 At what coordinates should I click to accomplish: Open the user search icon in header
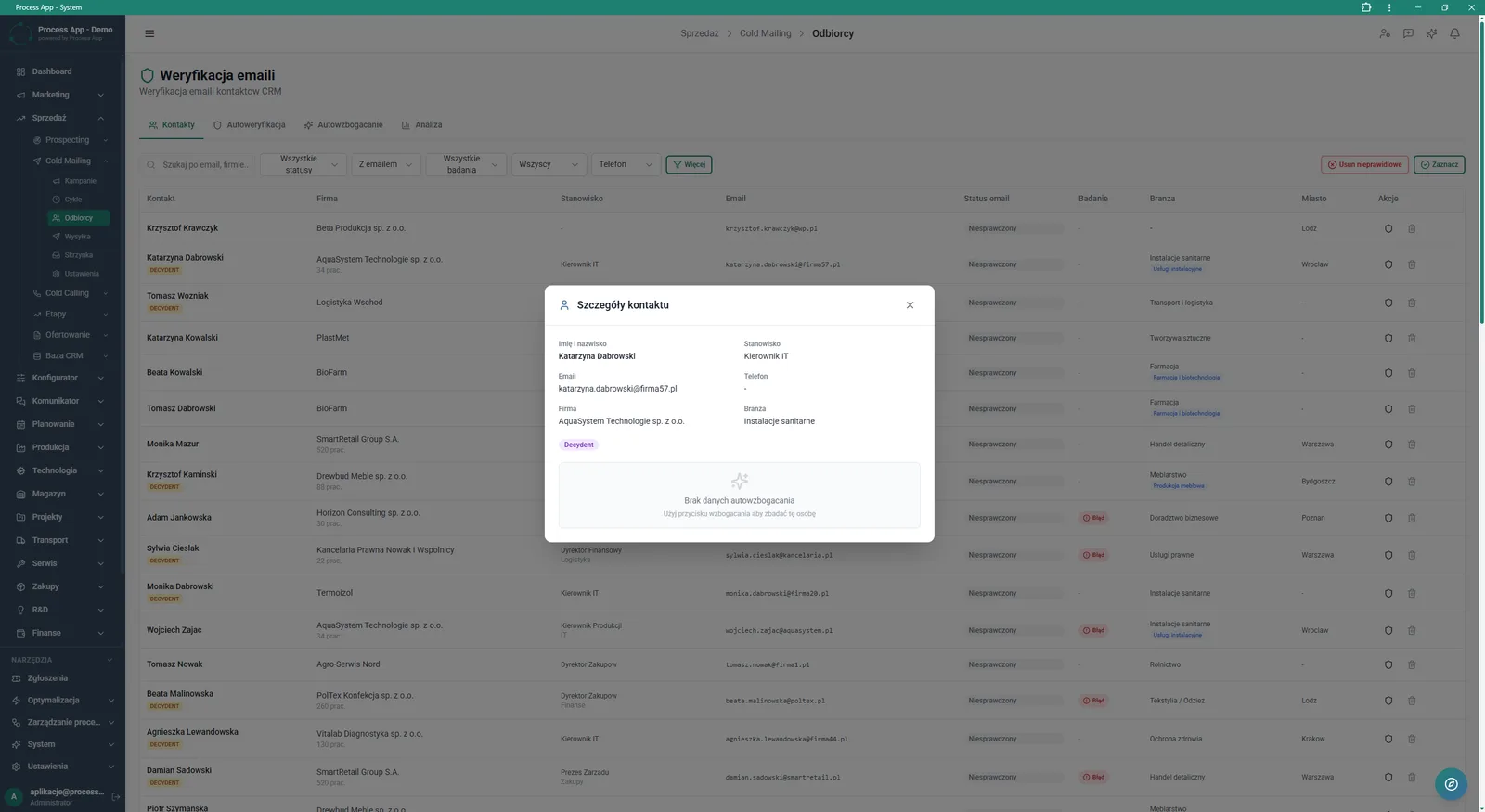(x=1385, y=33)
